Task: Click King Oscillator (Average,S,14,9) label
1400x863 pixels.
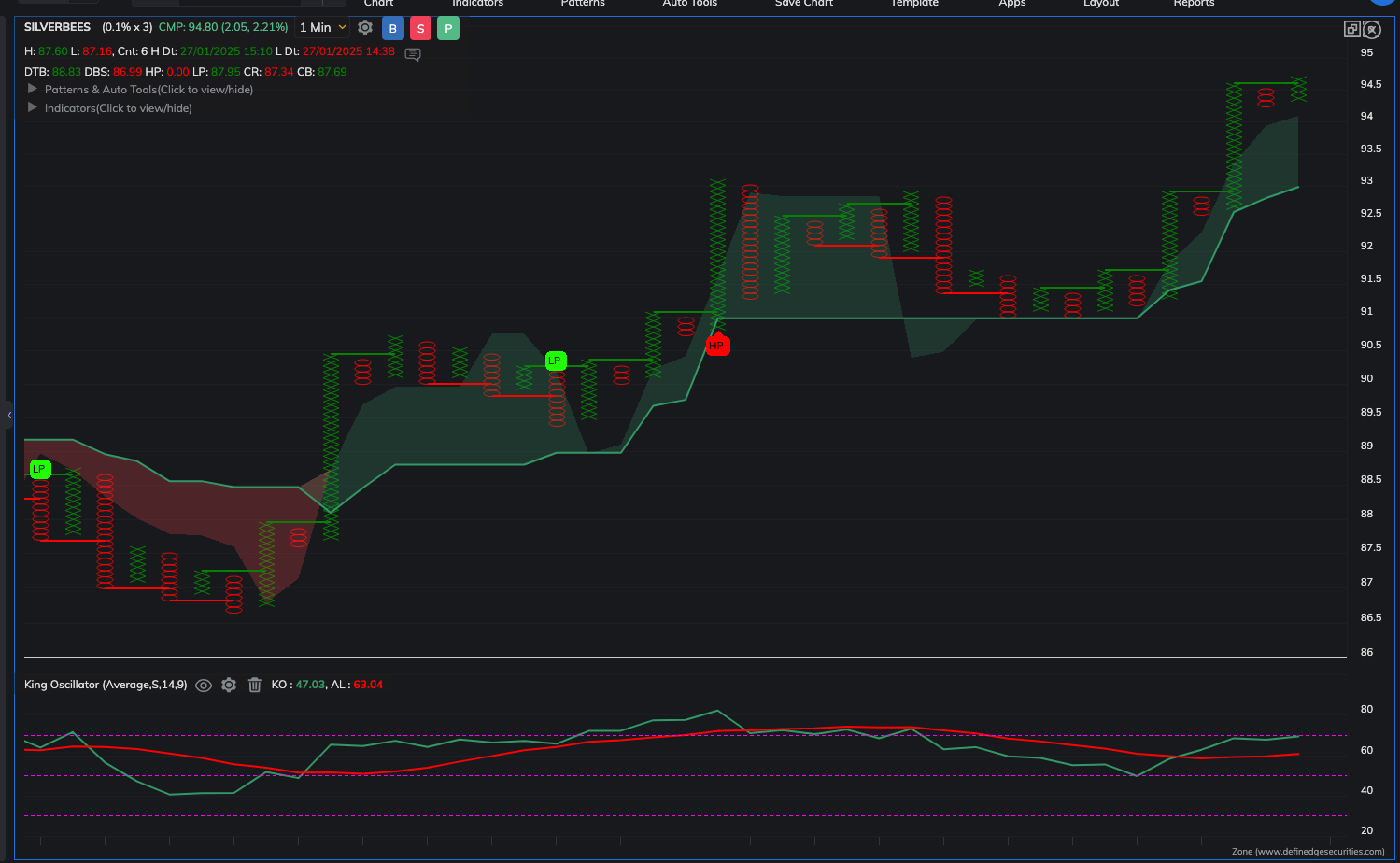Action: [x=106, y=685]
